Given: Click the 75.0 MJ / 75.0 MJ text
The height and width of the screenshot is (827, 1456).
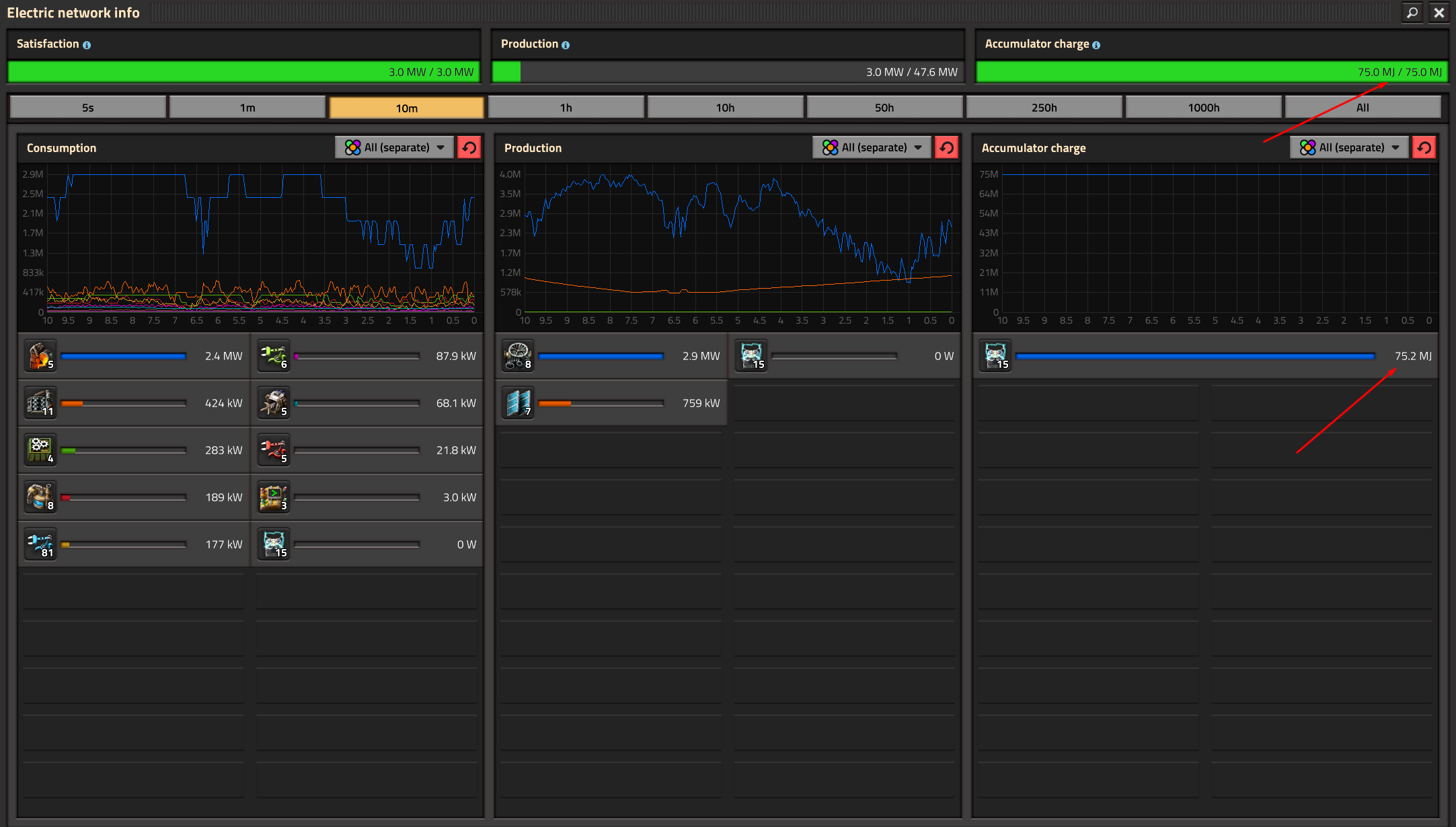Looking at the screenshot, I should 1400,72.
